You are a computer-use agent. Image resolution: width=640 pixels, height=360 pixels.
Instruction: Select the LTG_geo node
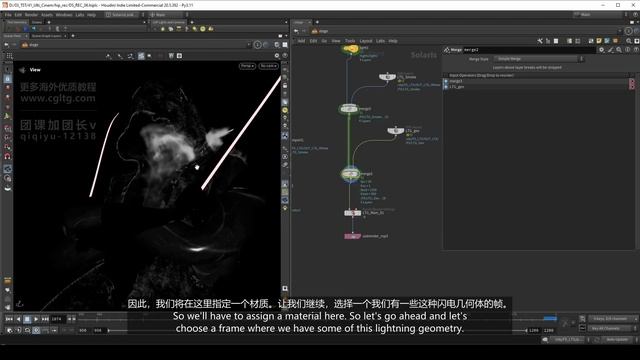(x=396, y=131)
